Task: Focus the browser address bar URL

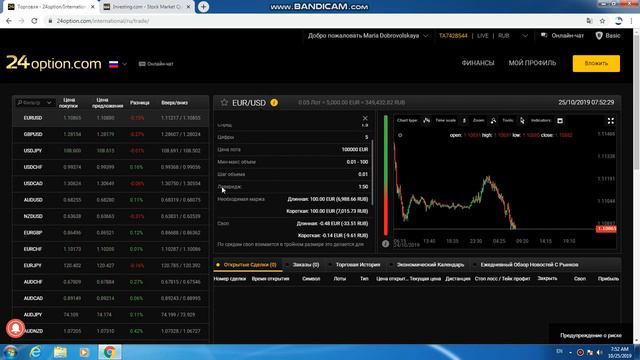Action: [x=103, y=21]
